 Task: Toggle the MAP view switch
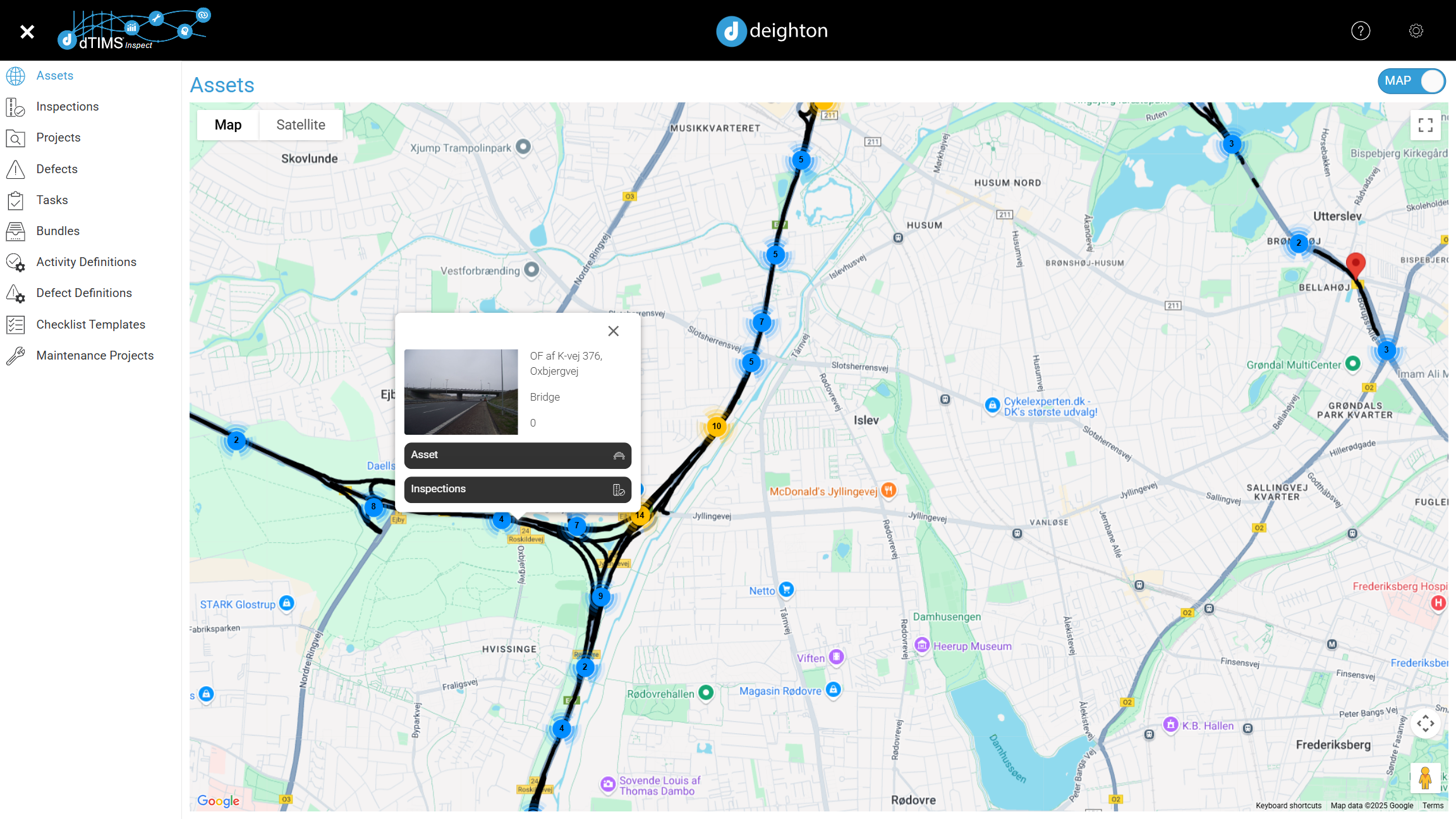click(x=1411, y=81)
